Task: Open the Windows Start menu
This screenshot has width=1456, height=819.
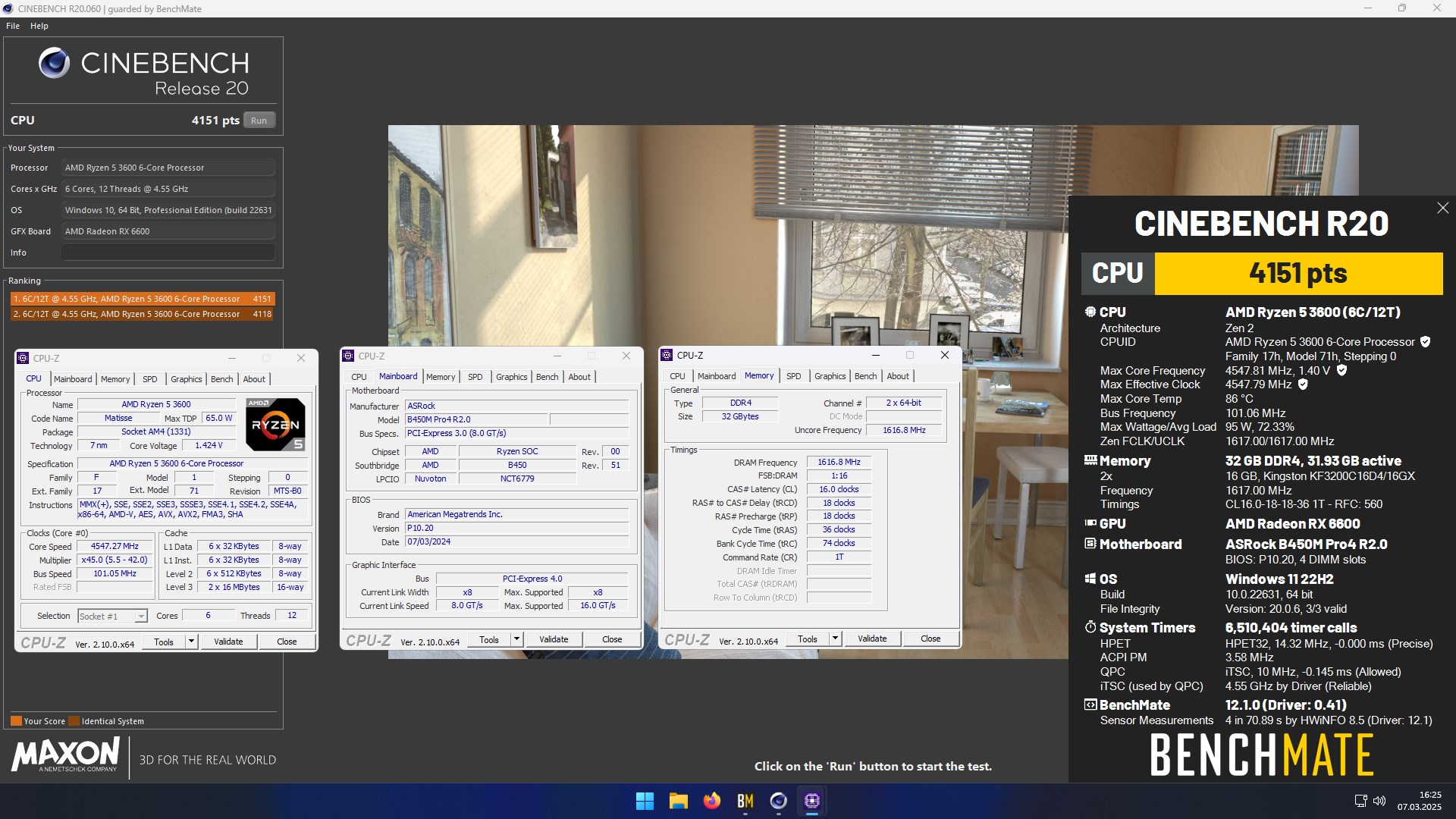Action: (x=645, y=801)
